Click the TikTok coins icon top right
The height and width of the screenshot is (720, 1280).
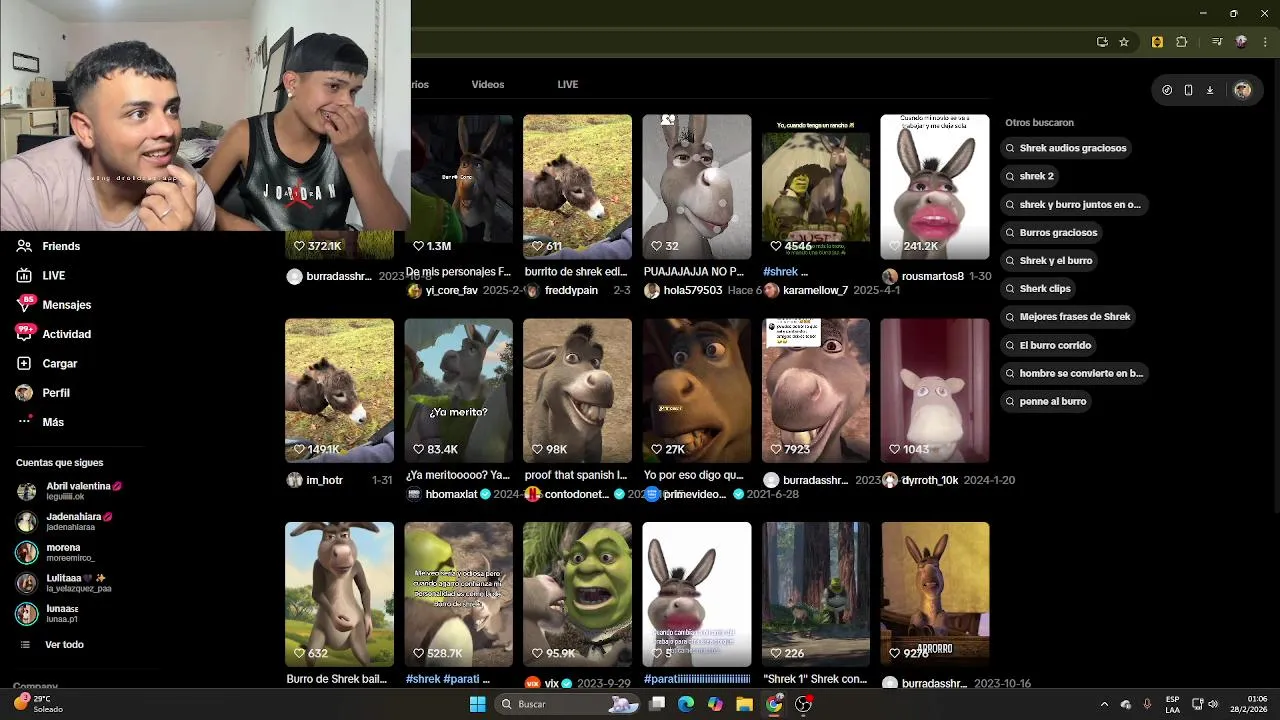tap(1167, 90)
